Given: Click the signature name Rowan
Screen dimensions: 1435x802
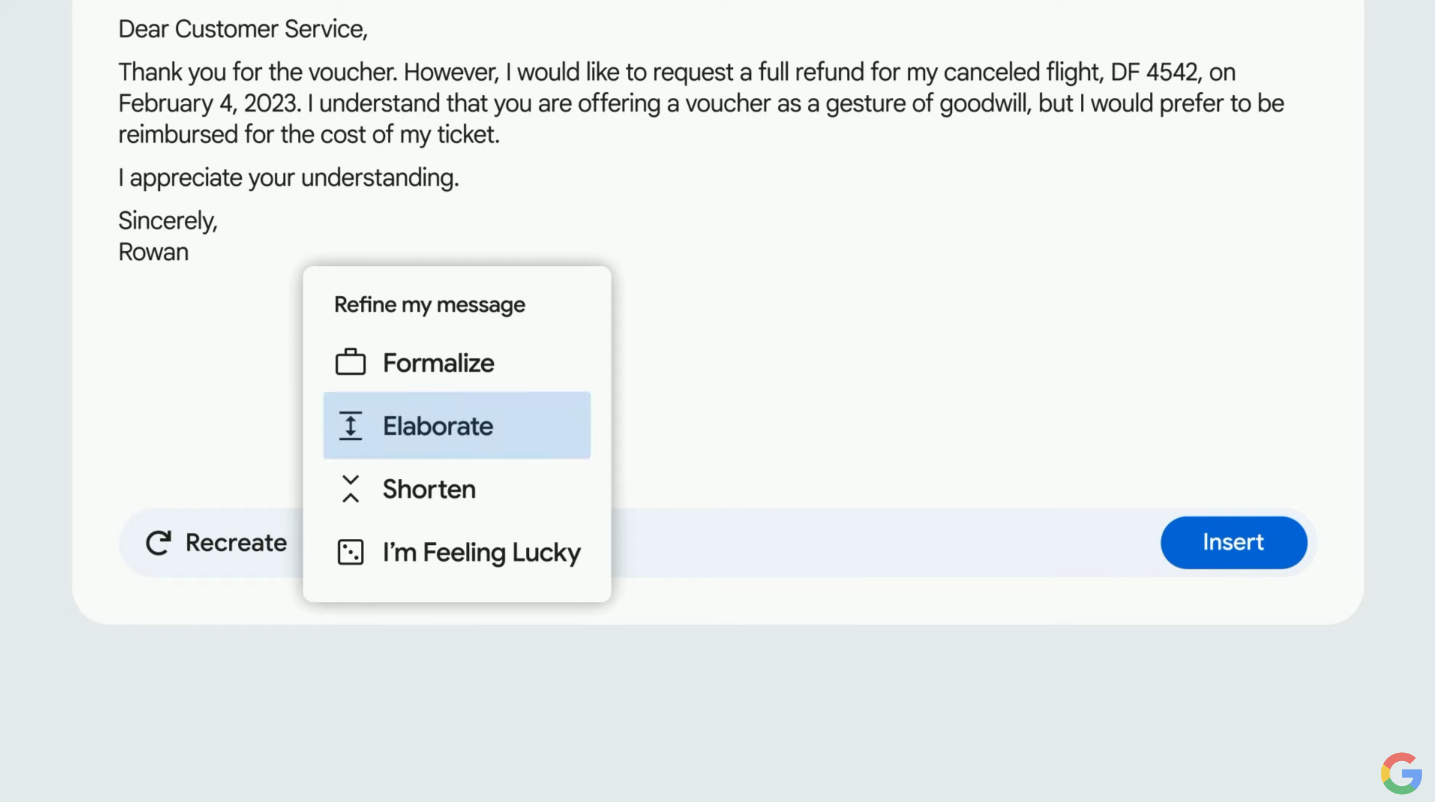Looking at the screenshot, I should point(153,252).
